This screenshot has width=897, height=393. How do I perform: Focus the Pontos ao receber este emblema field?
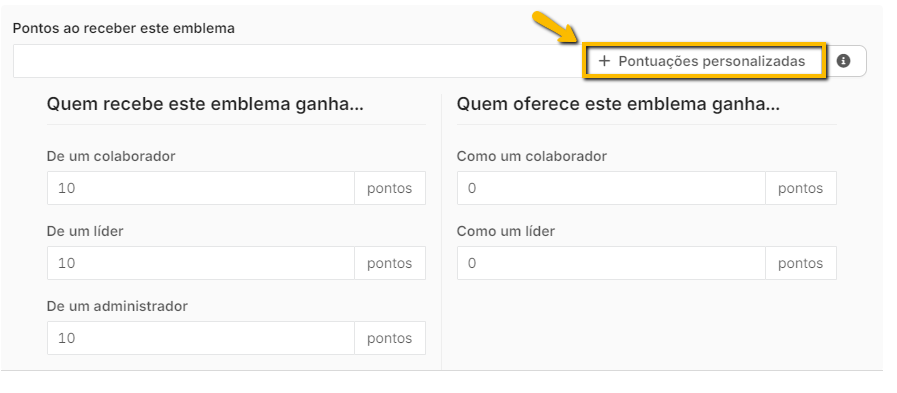[x=297, y=61]
